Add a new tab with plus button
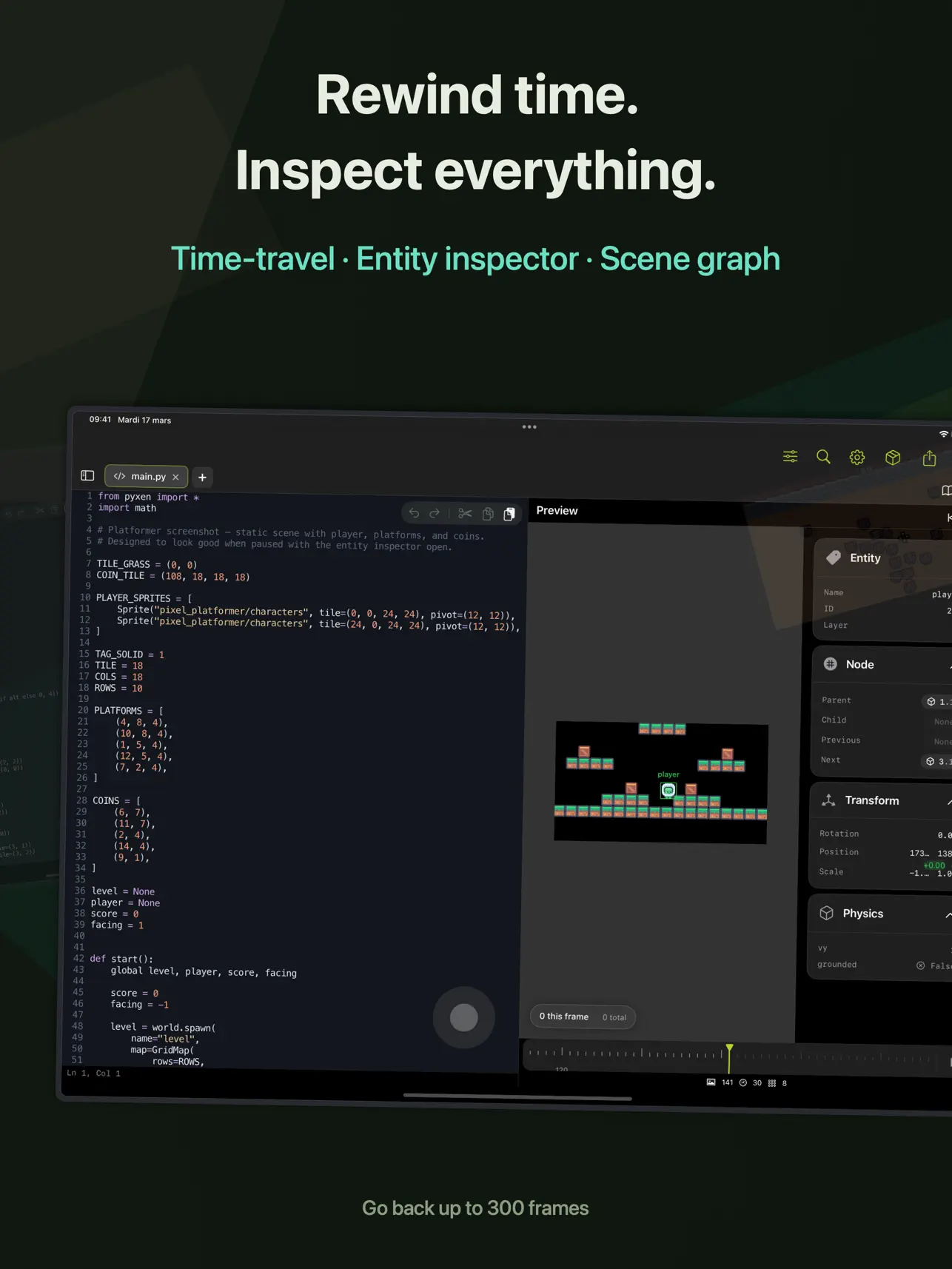This screenshot has width=952, height=1269. 202,478
